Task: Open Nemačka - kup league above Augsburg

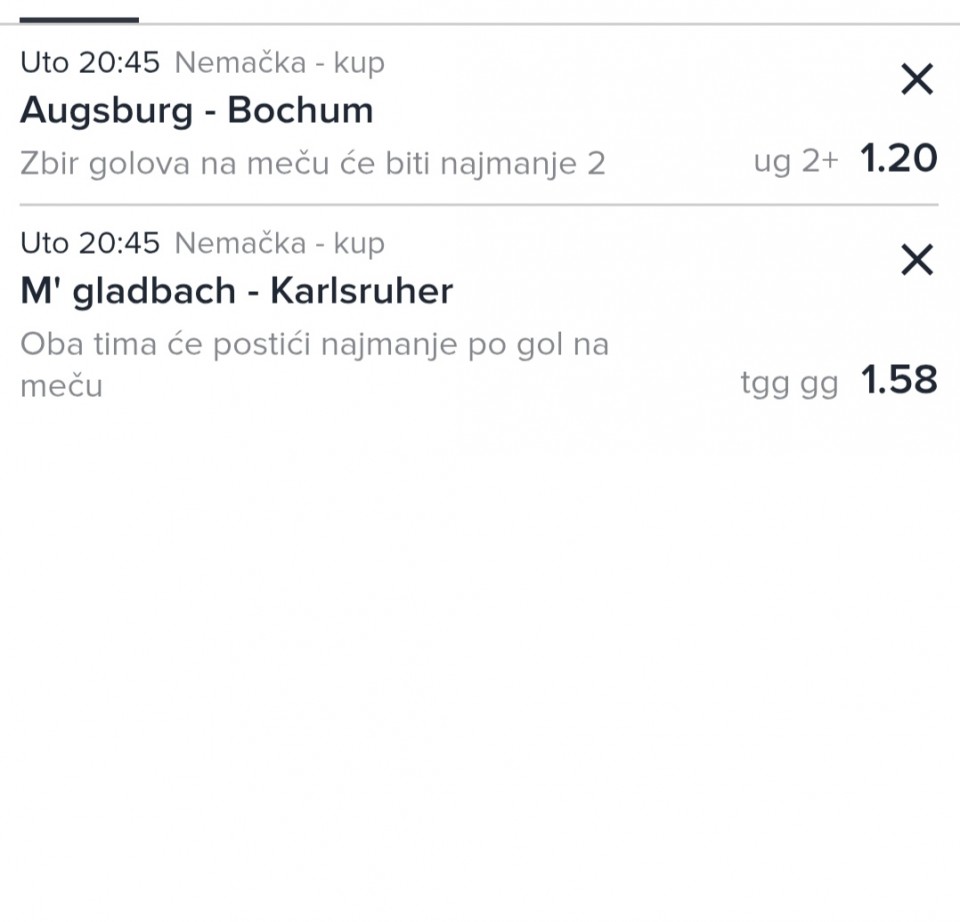Action: [280, 63]
